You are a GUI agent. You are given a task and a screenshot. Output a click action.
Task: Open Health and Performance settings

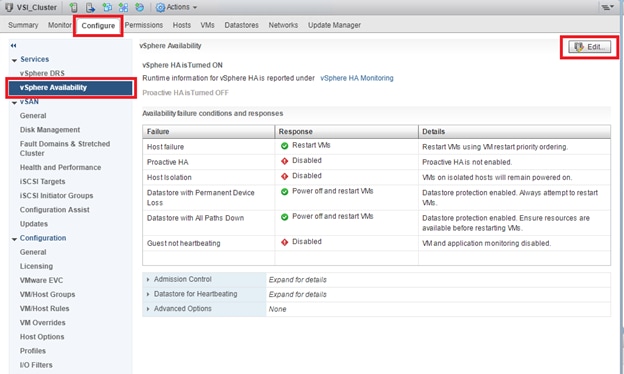click(60, 168)
